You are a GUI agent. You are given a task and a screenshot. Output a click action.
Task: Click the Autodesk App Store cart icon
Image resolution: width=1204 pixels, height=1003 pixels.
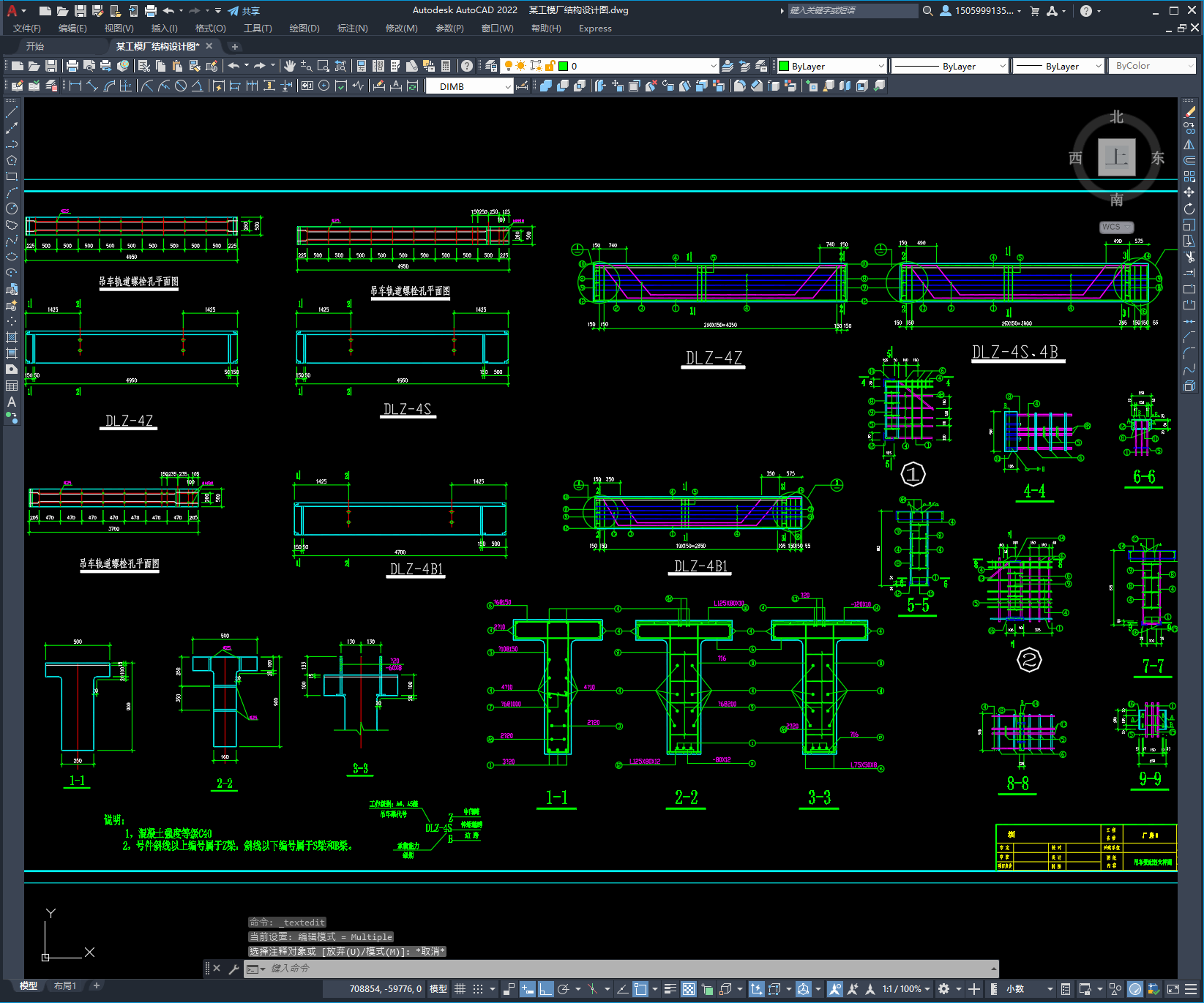click(1035, 11)
